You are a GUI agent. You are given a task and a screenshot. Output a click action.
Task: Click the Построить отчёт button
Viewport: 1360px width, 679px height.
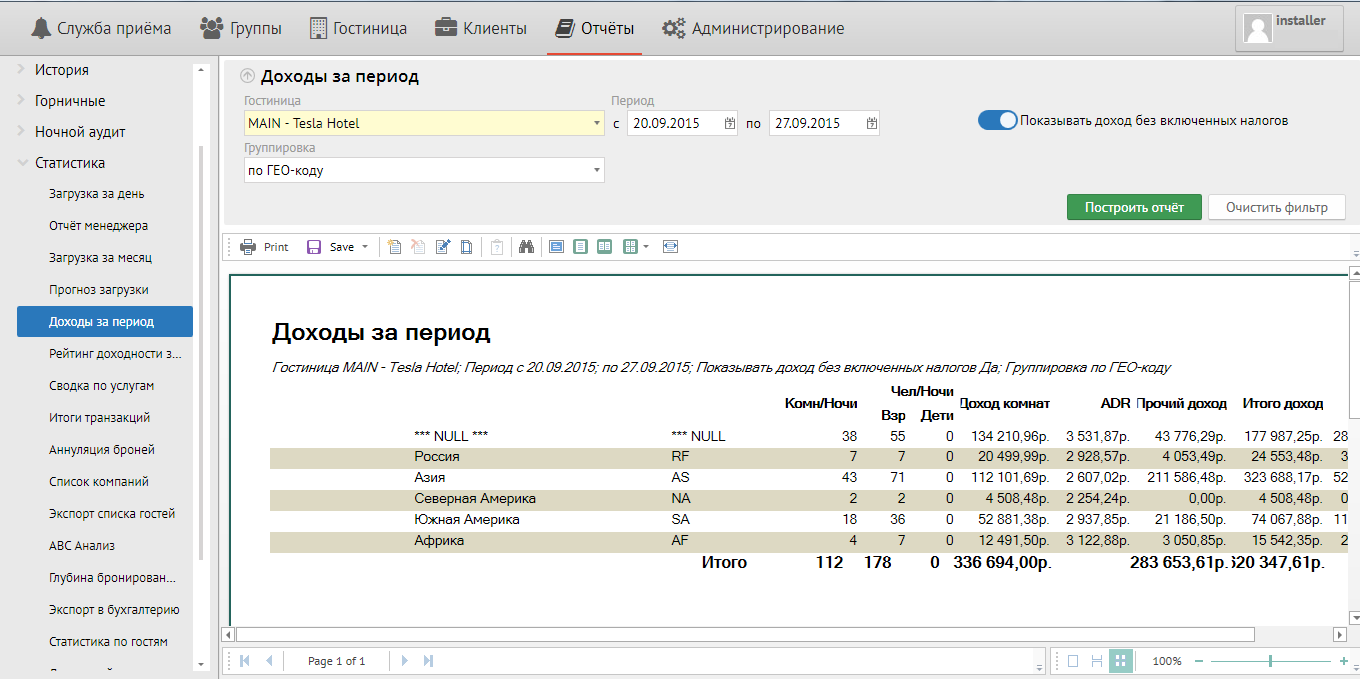pos(1134,207)
